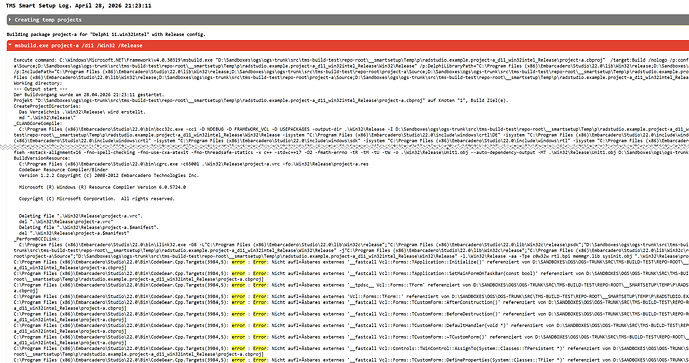Click the 'Working directory:' line
This screenshot has height=363, width=689.
point(38,83)
